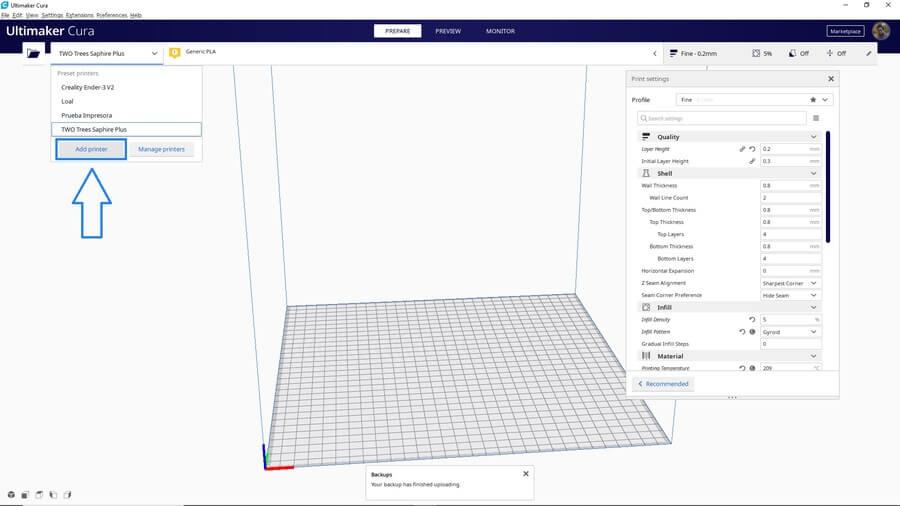This screenshot has width=900, height=506.
Task: Reset Layer Height to default value
Action: click(x=752, y=149)
